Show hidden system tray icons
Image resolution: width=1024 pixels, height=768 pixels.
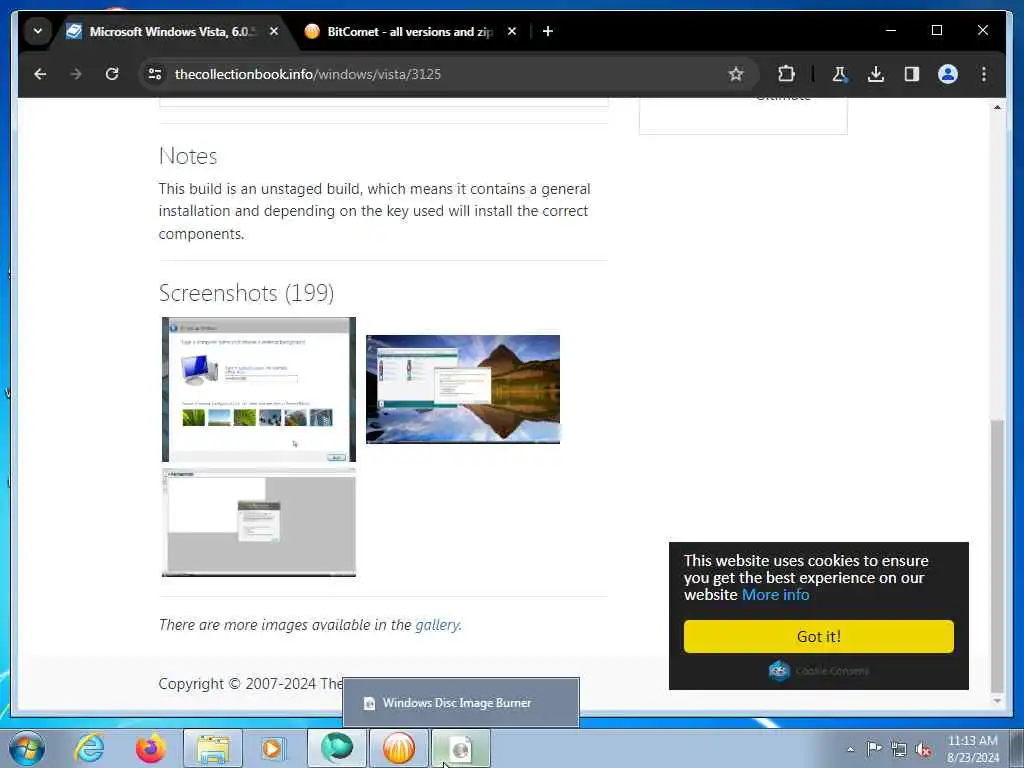pos(850,749)
